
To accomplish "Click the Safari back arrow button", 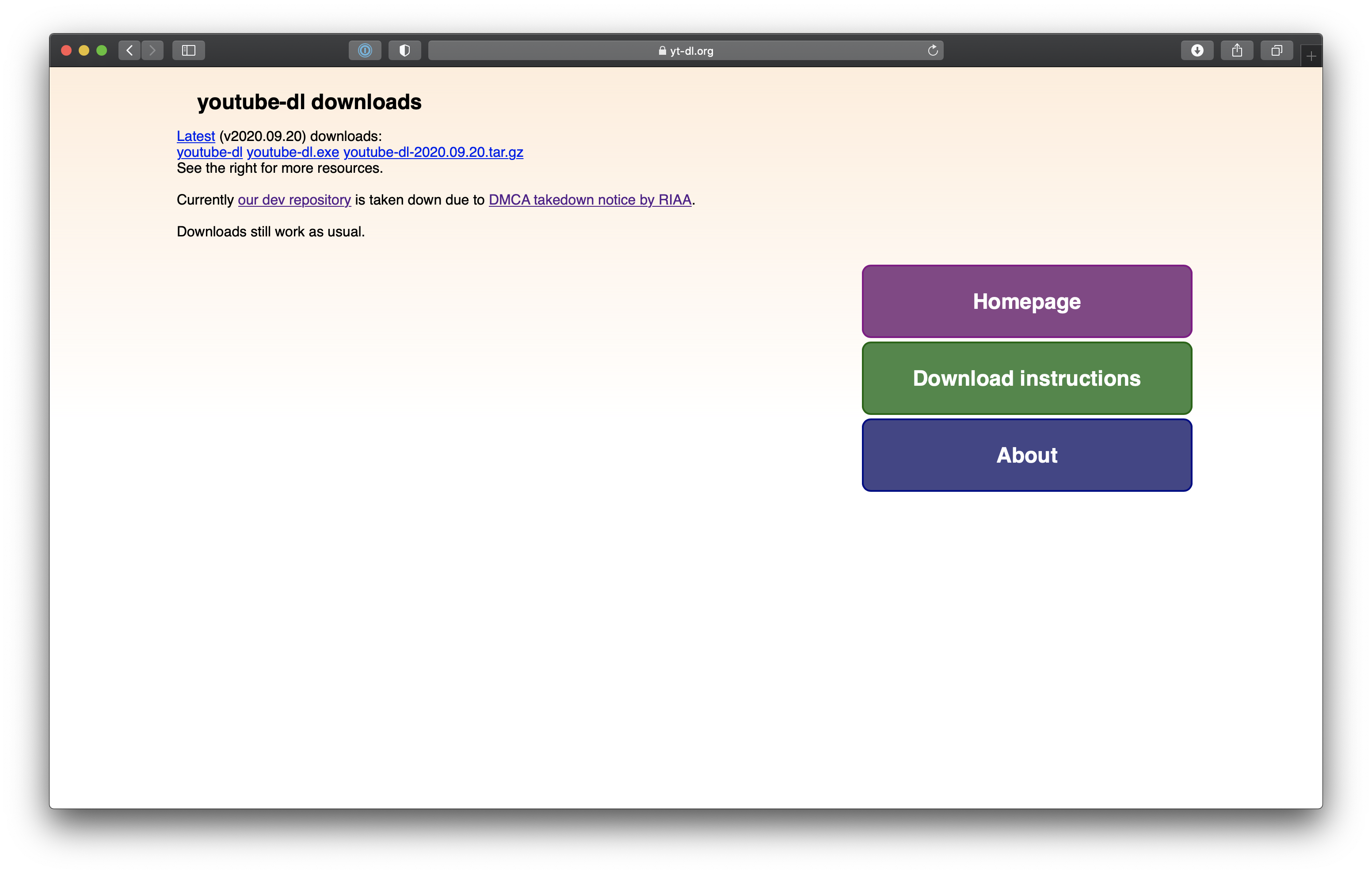I will 130,50.
